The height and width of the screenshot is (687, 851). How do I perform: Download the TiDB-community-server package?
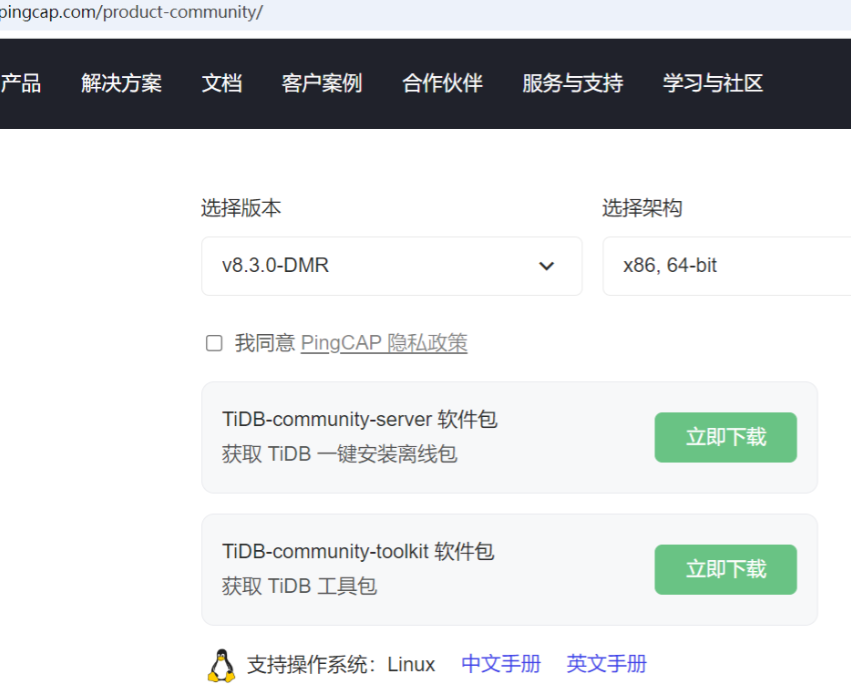725,437
